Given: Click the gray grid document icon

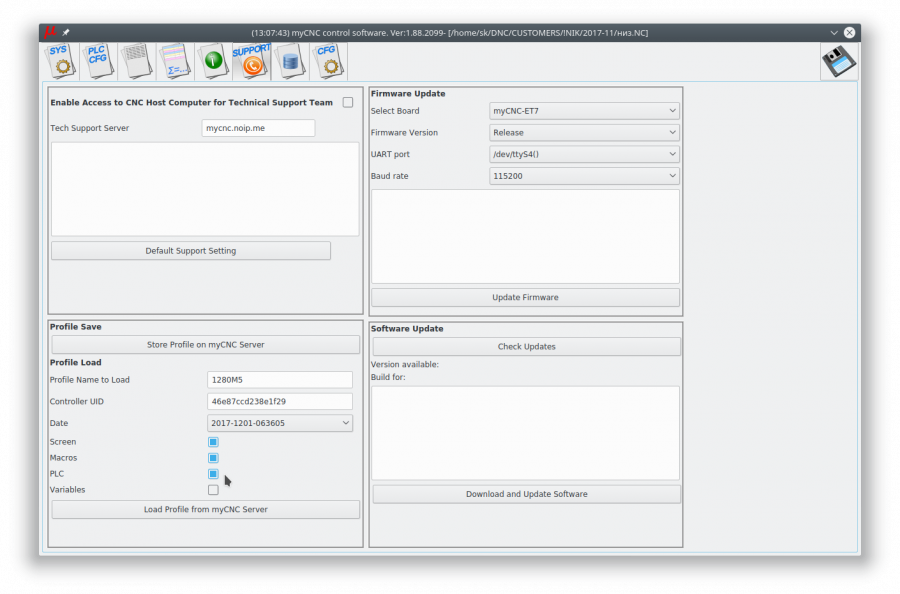Looking at the screenshot, I should point(136,61).
